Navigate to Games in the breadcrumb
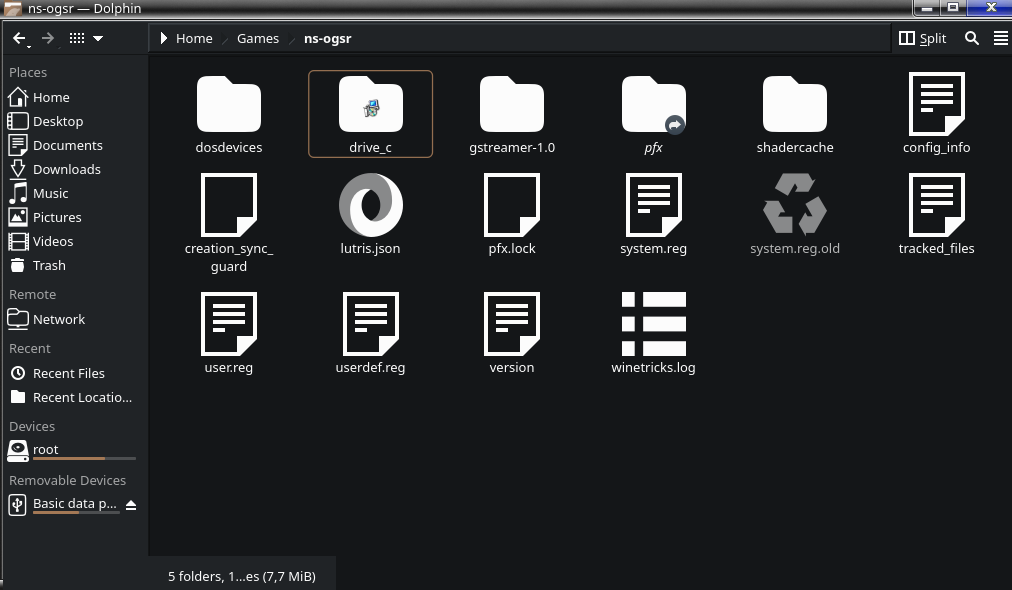The image size is (1012, 590). coord(257,38)
